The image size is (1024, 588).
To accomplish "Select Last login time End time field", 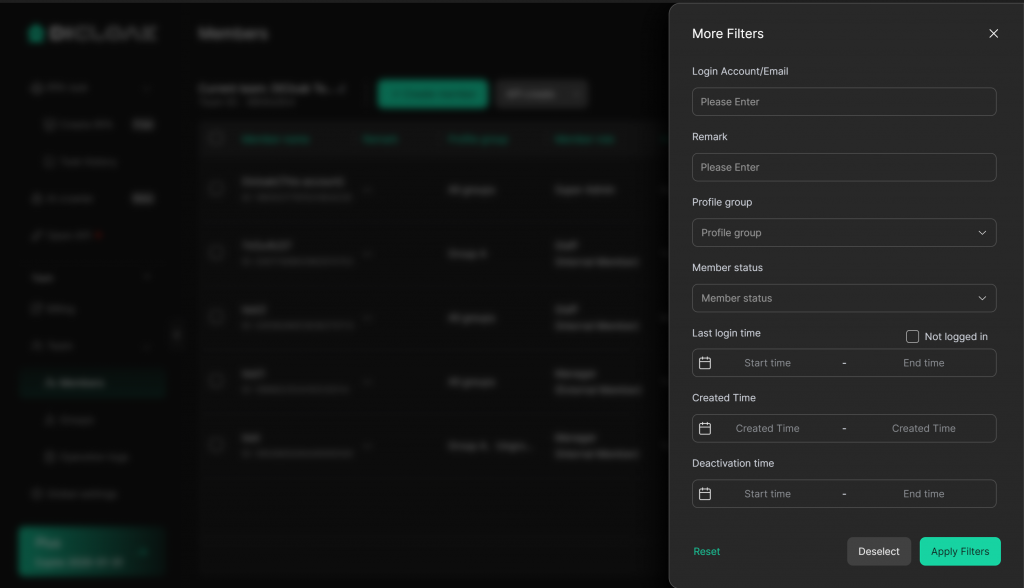I will click(923, 363).
